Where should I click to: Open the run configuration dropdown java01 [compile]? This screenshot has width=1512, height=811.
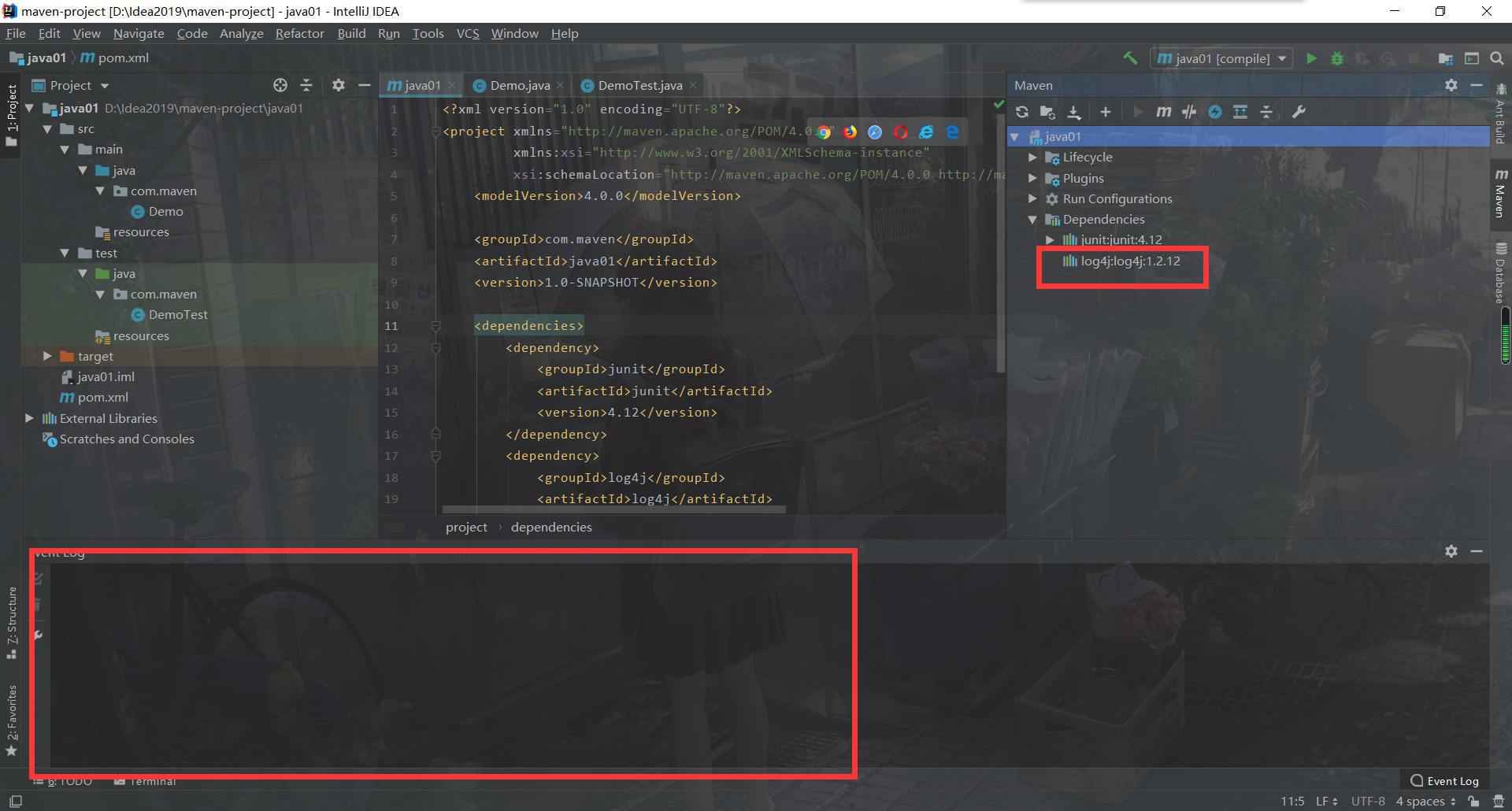point(1221,58)
